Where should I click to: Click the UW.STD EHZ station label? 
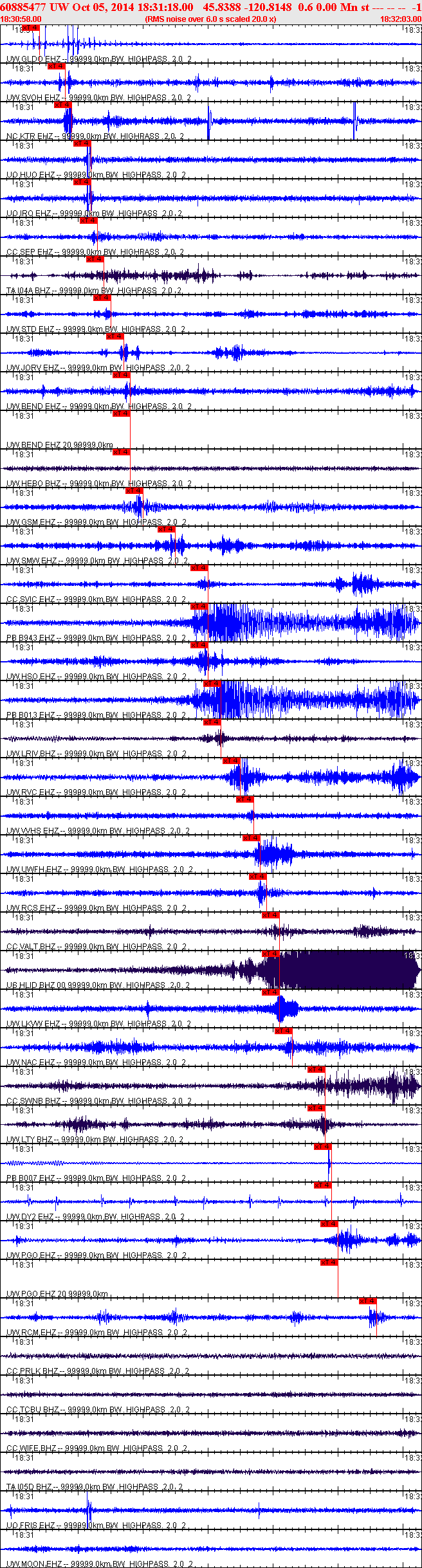click(x=31, y=329)
